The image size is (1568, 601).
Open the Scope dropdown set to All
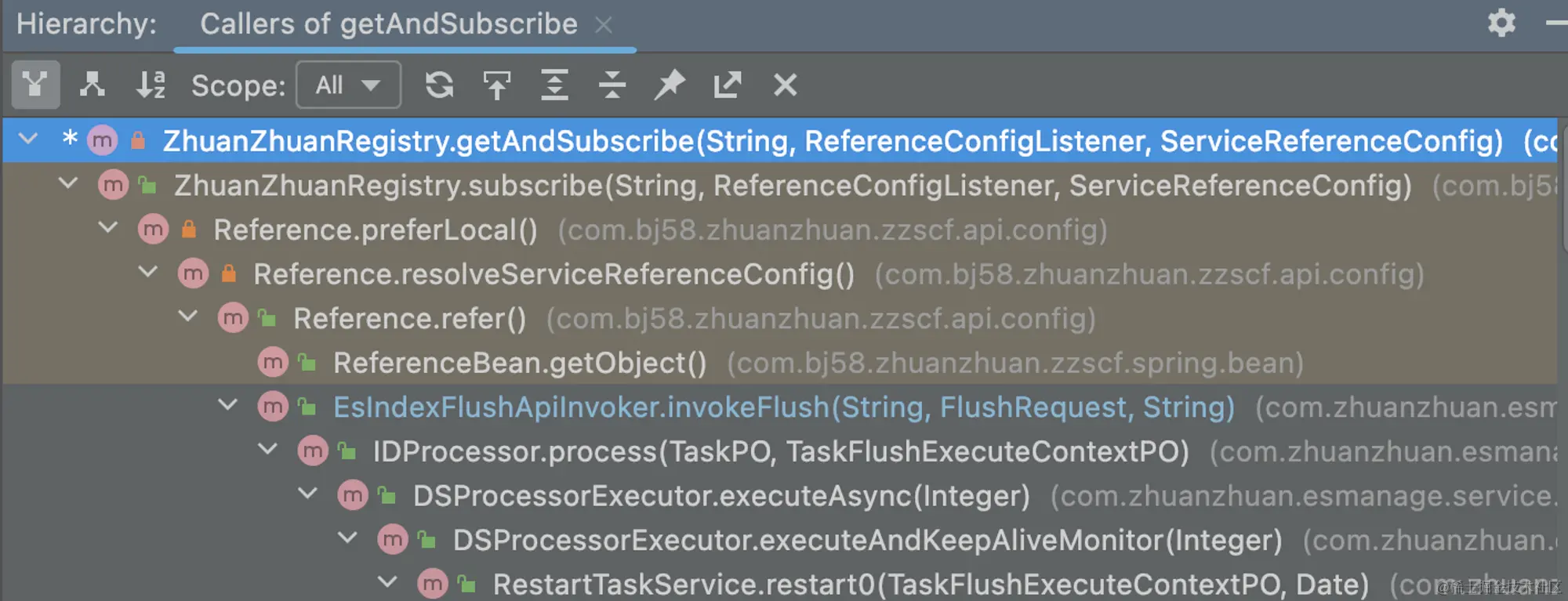(348, 85)
